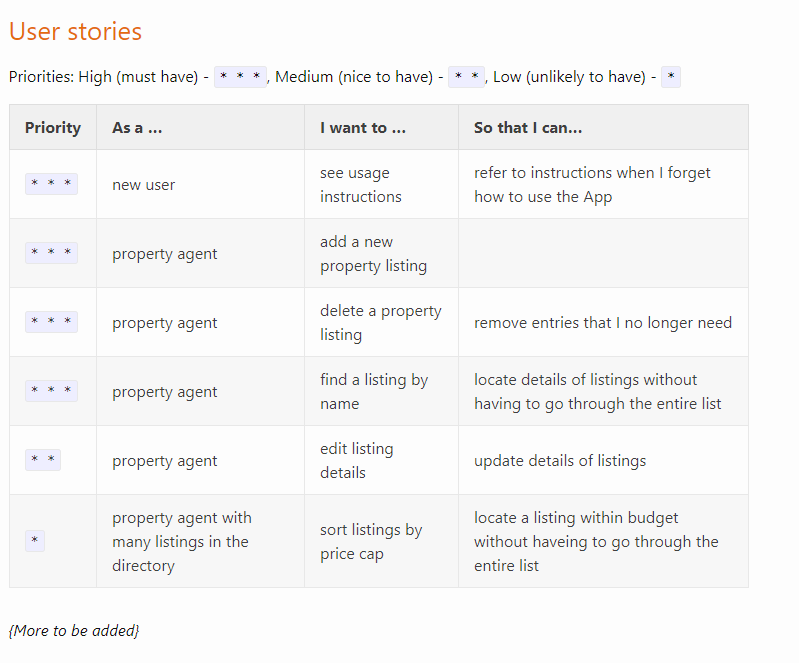Click the 'remove entries that I no longer need' text
This screenshot has height=663, width=799.
coord(602,323)
